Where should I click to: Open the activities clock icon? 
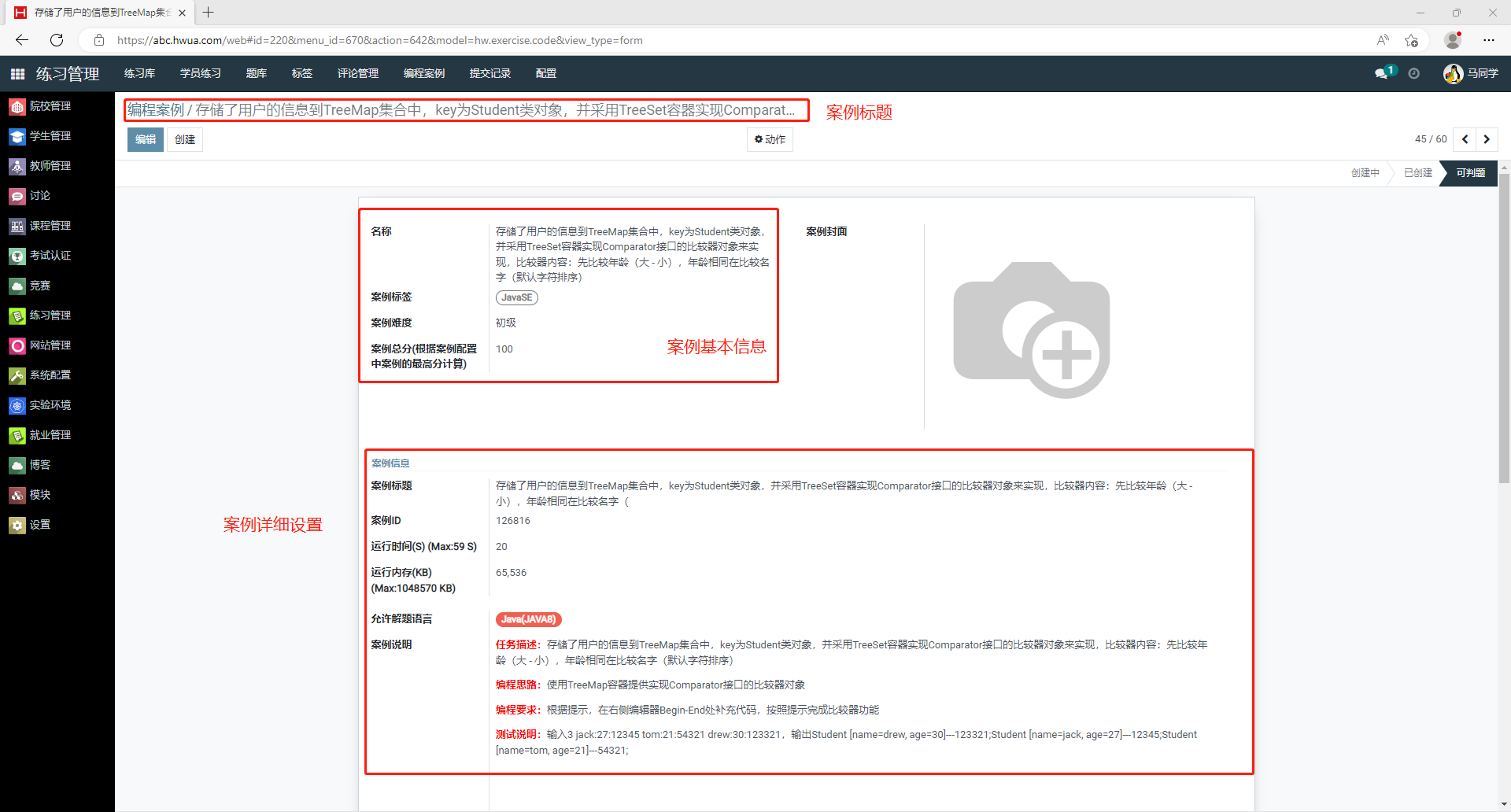[x=1414, y=73]
